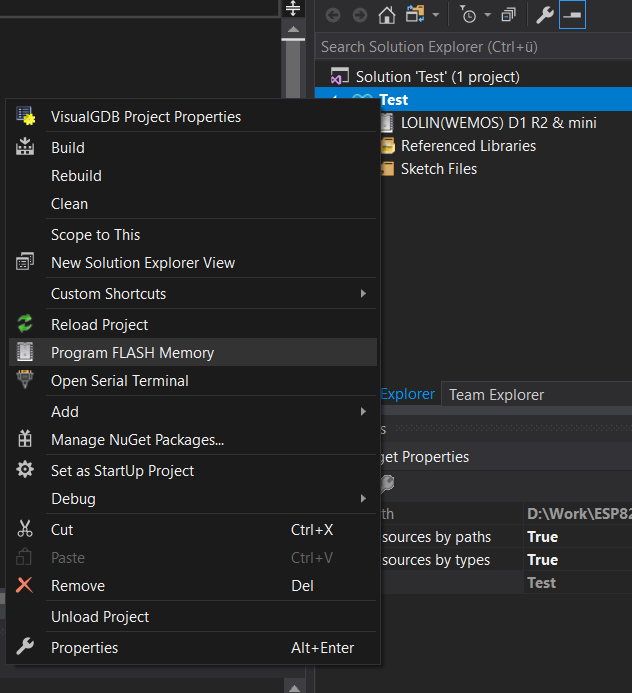Click the red X Remove icon
The width and height of the screenshot is (632, 693).
click(24, 585)
